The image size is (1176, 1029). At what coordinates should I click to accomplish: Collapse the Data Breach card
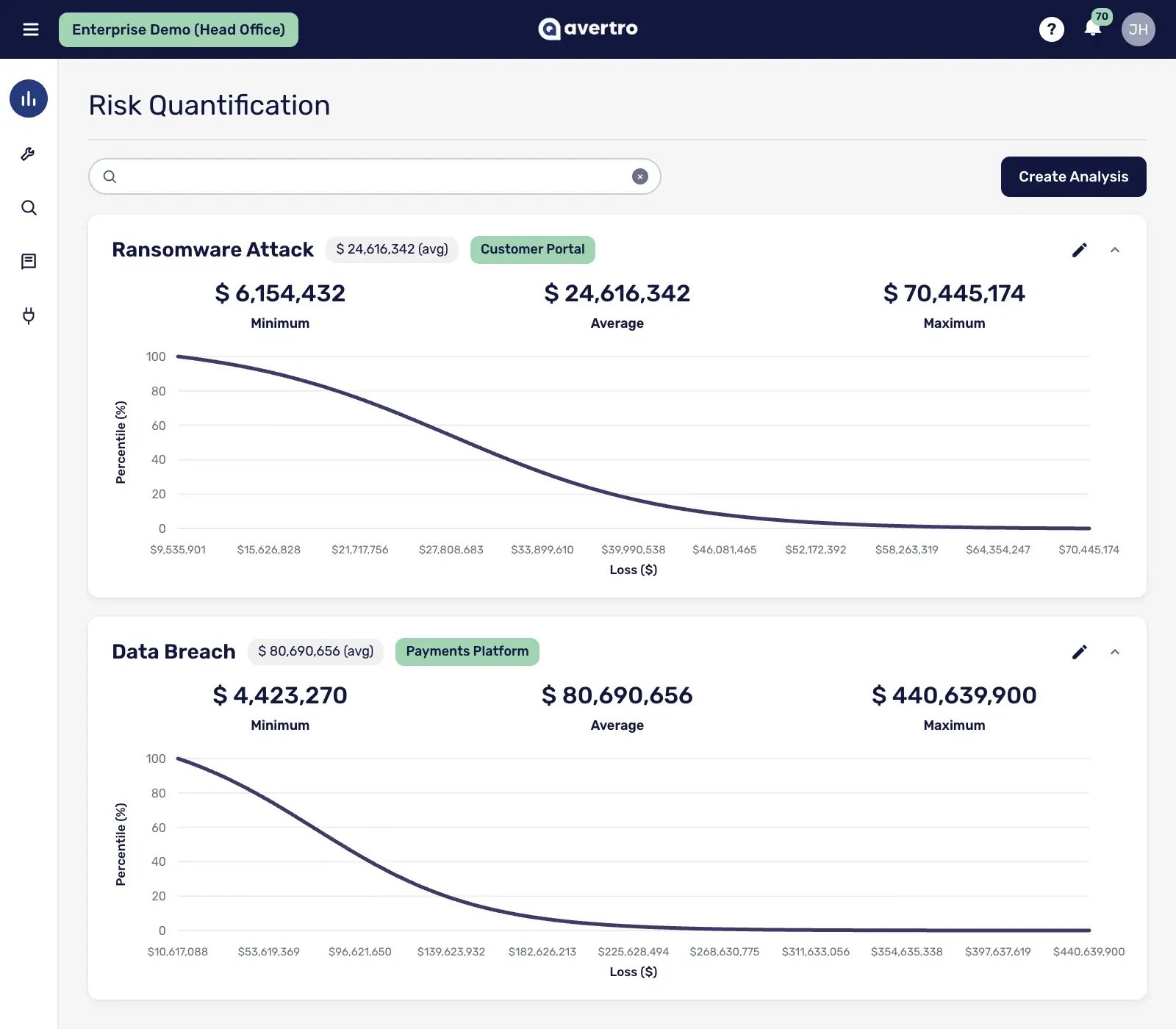pos(1114,652)
